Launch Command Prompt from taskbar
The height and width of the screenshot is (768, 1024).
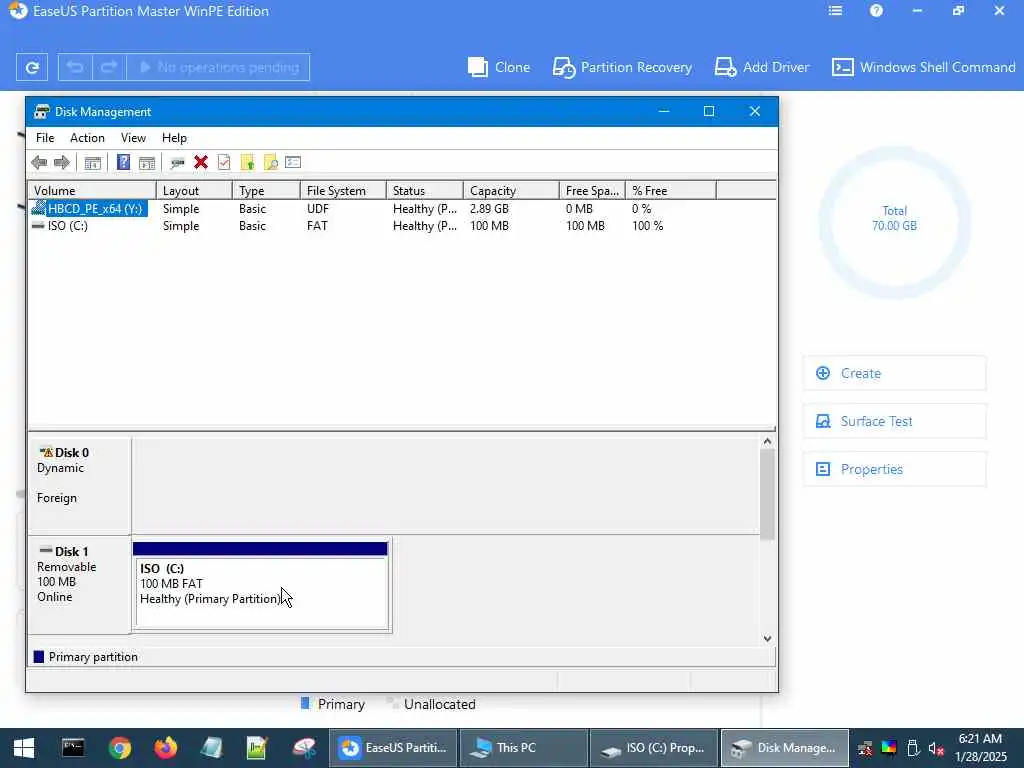[x=73, y=748]
